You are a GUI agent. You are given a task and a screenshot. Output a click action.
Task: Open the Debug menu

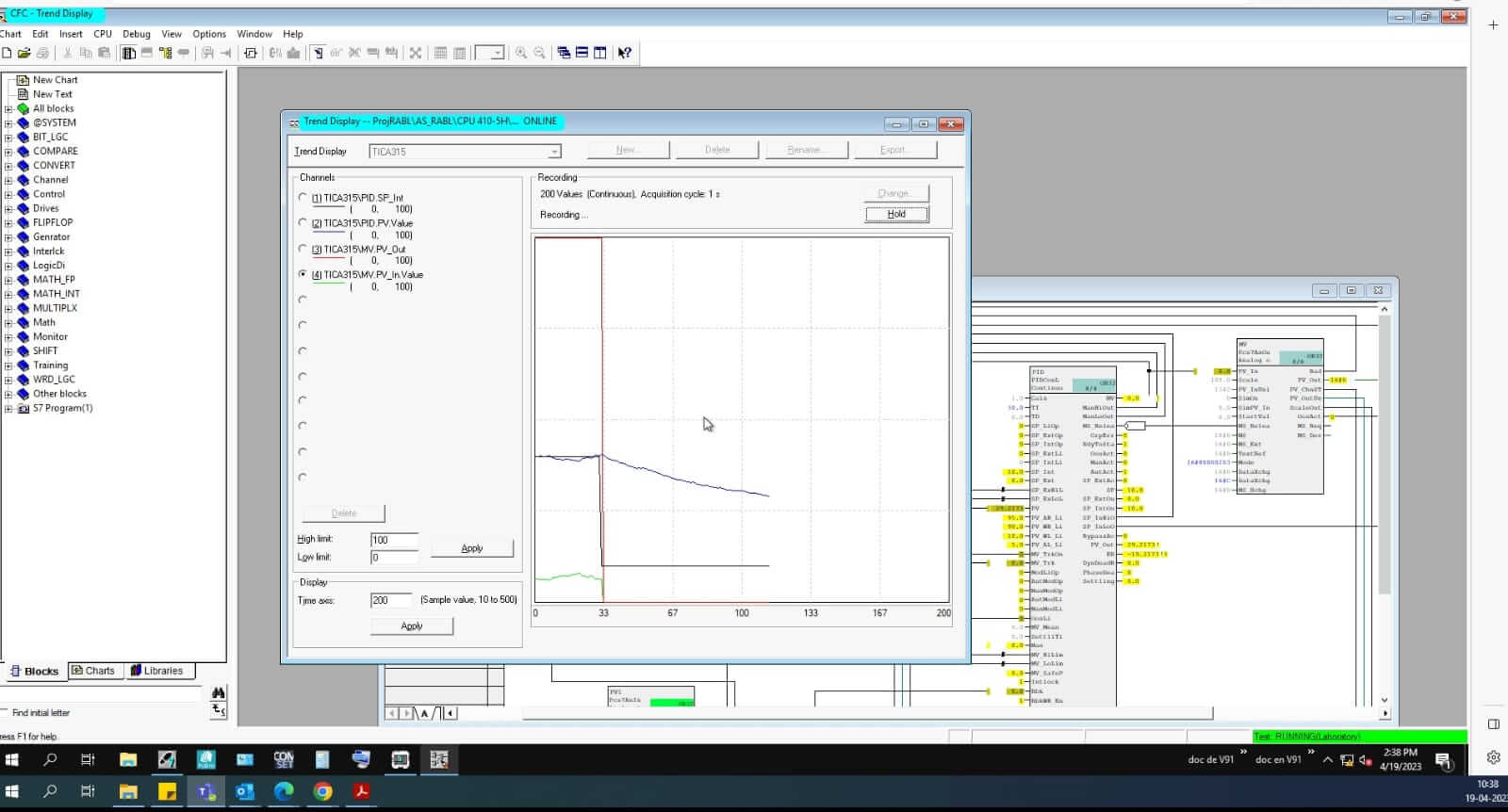click(136, 34)
